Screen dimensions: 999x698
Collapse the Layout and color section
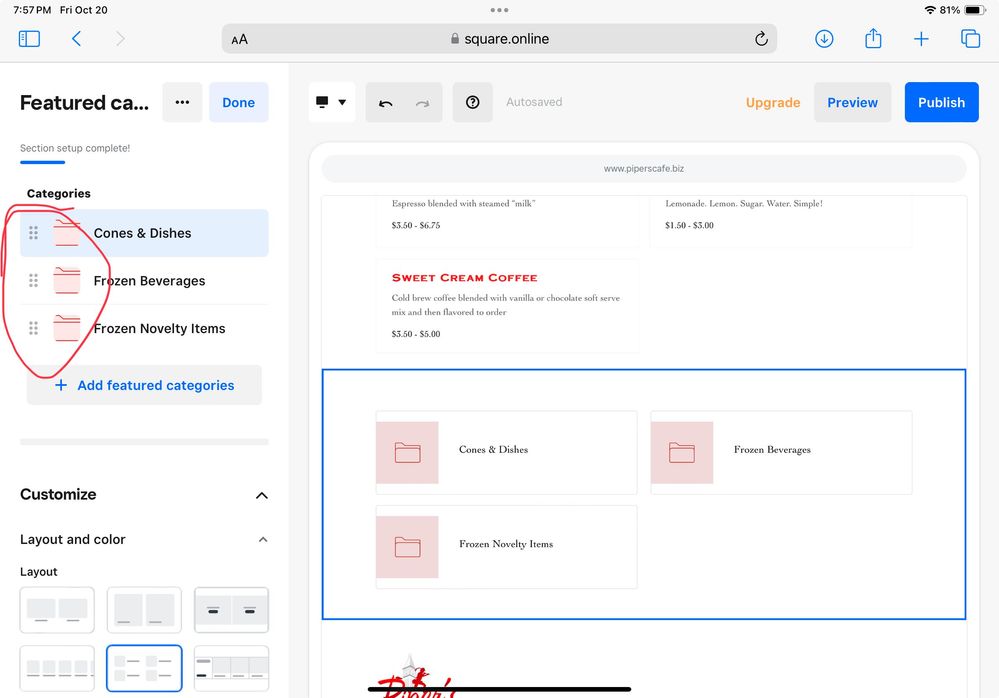[x=263, y=540]
